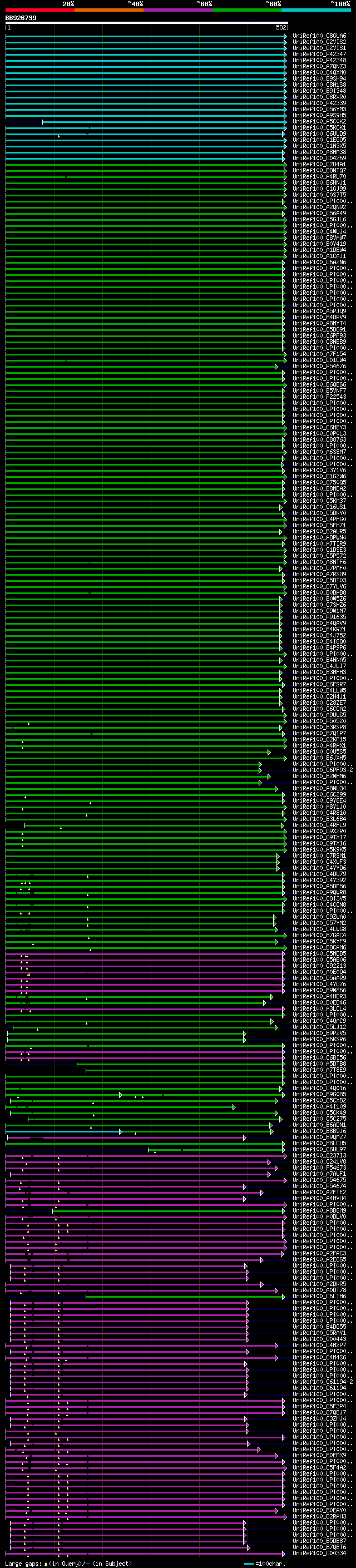Click the white query sequence bar
The width and height of the screenshot is (356, 1568).
point(147,23)
